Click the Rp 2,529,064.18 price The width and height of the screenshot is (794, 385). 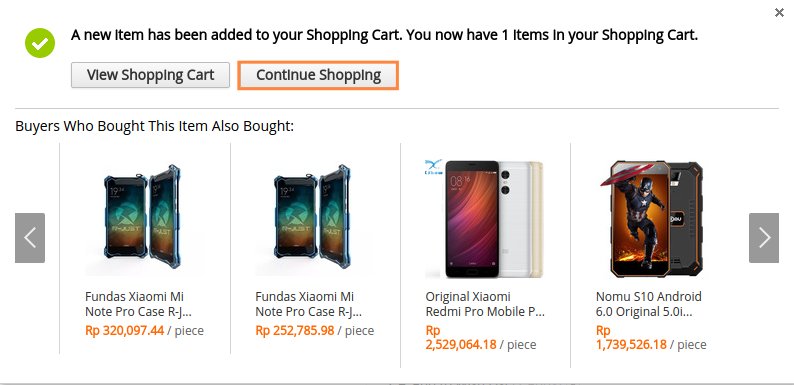point(461,338)
